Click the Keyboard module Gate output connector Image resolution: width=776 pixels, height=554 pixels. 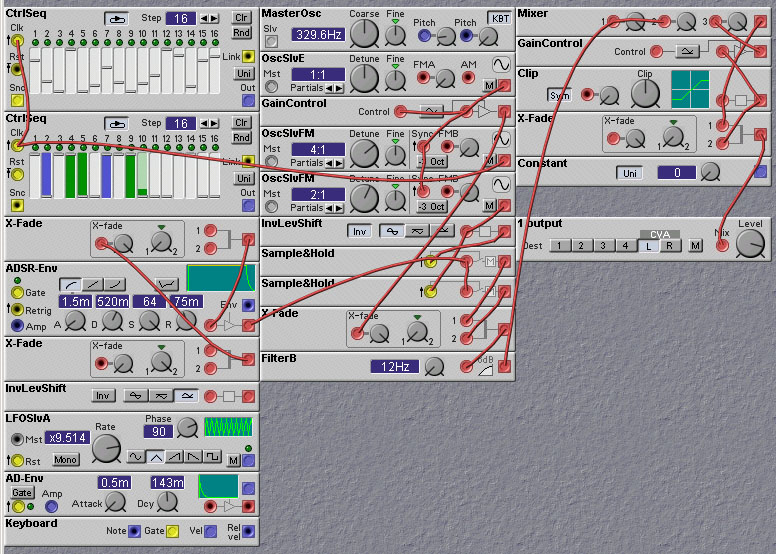point(172,531)
